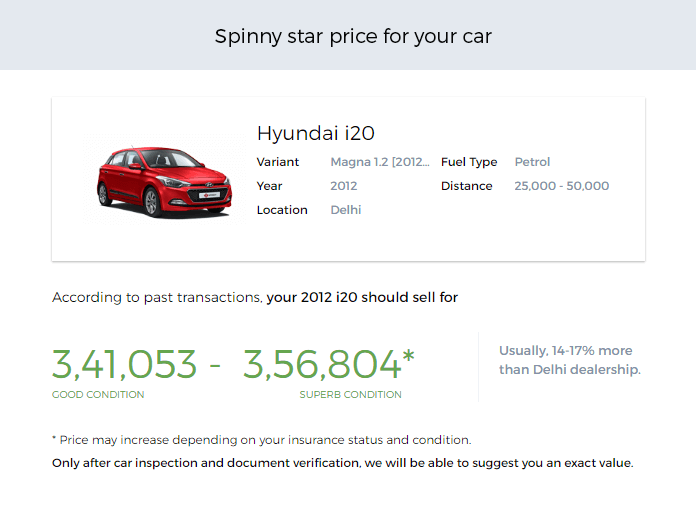
Task: Click the 'Fuel Type' label
Action: (468, 162)
